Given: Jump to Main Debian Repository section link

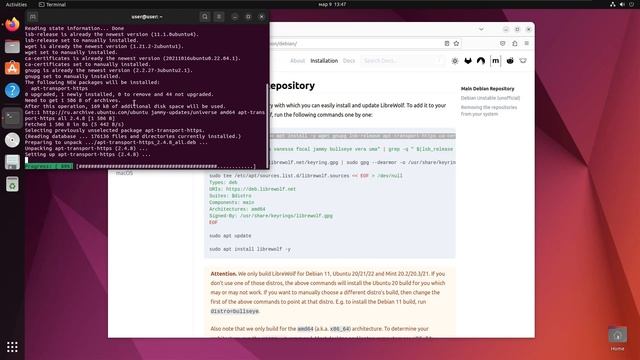Looking at the screenshot, I should pyautogui.click(x=487, y=89).
